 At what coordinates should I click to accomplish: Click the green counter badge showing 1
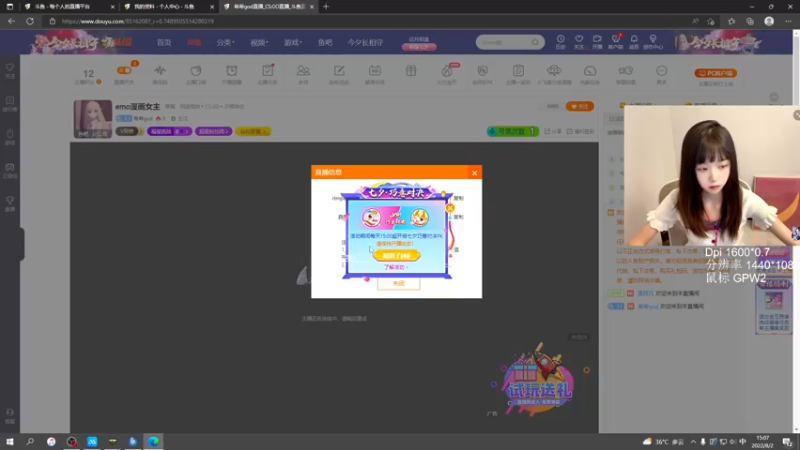tap(513, 132)
